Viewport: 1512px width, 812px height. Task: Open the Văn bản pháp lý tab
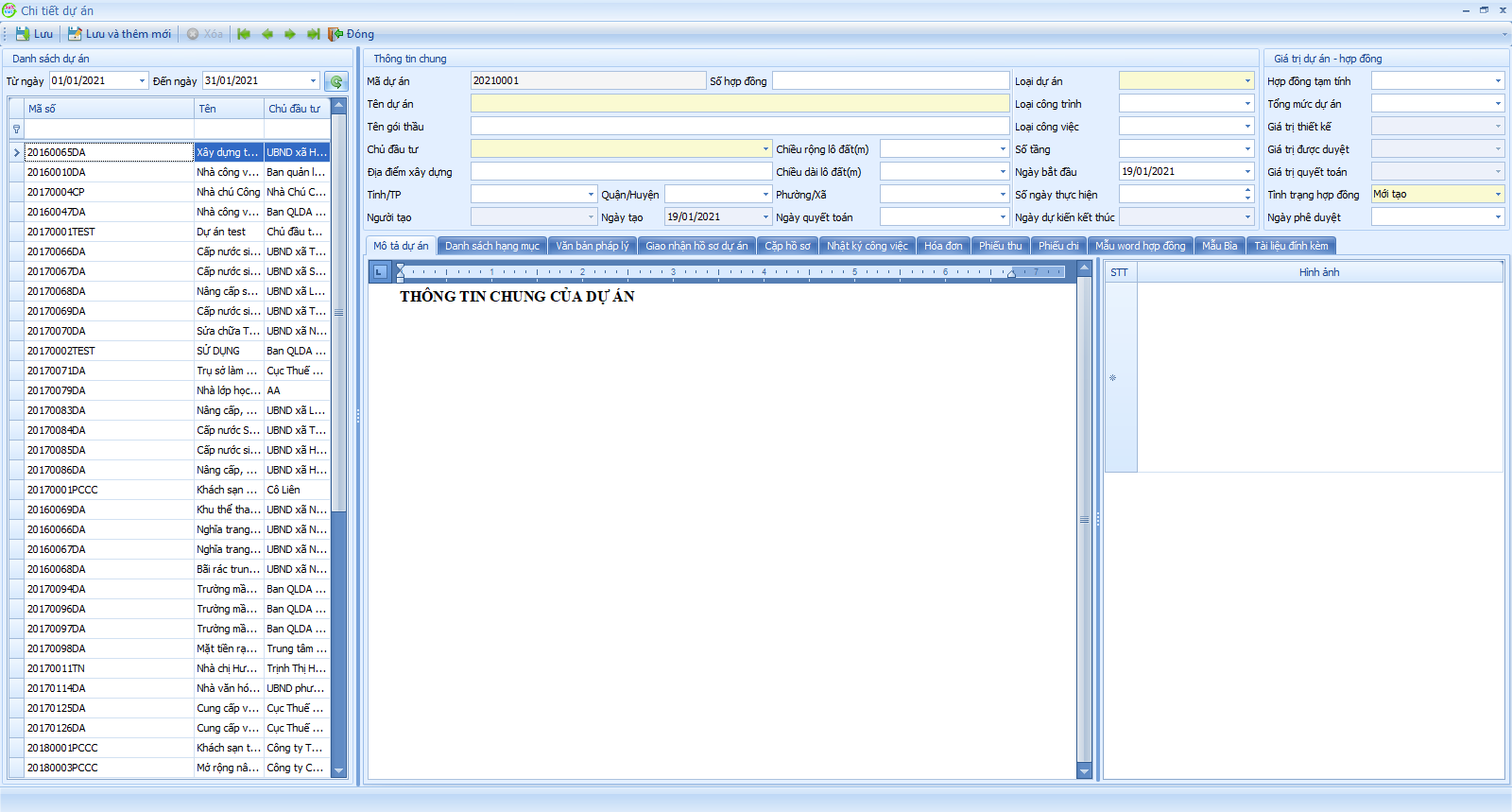tap(593, 246)
